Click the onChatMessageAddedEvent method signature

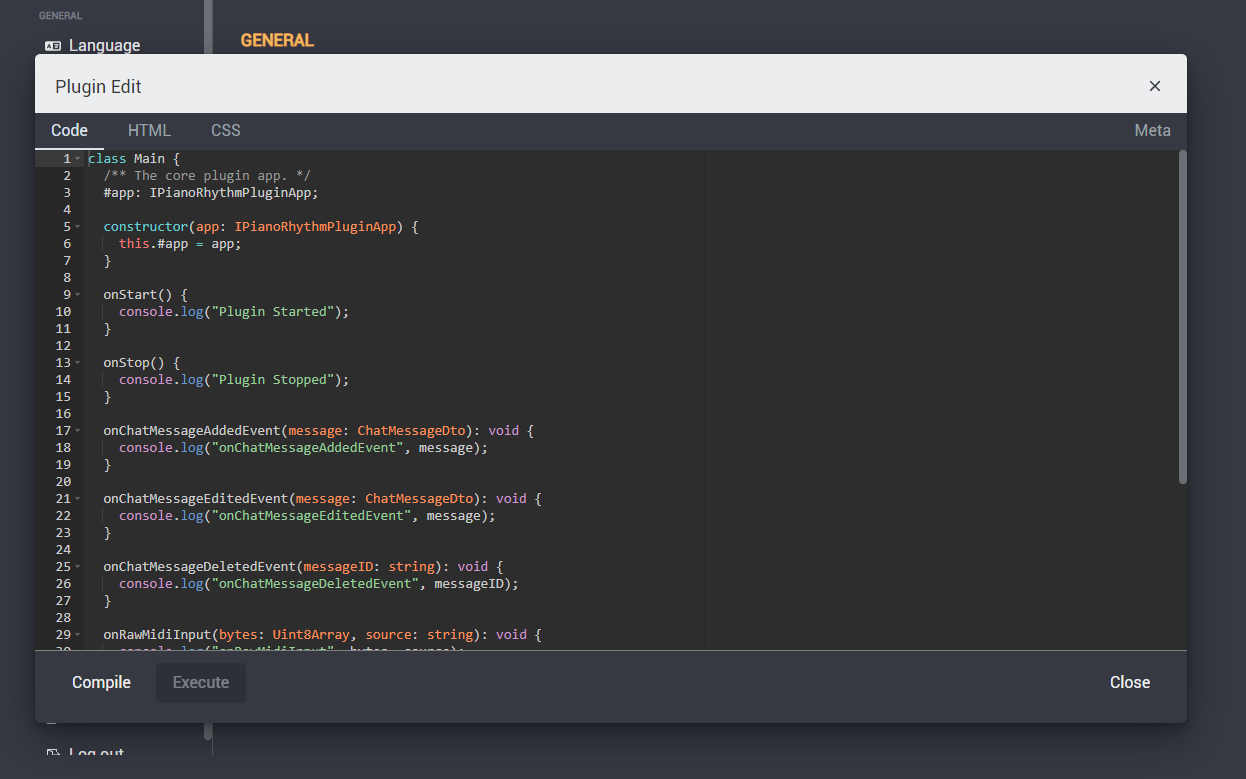coord(319,431)
